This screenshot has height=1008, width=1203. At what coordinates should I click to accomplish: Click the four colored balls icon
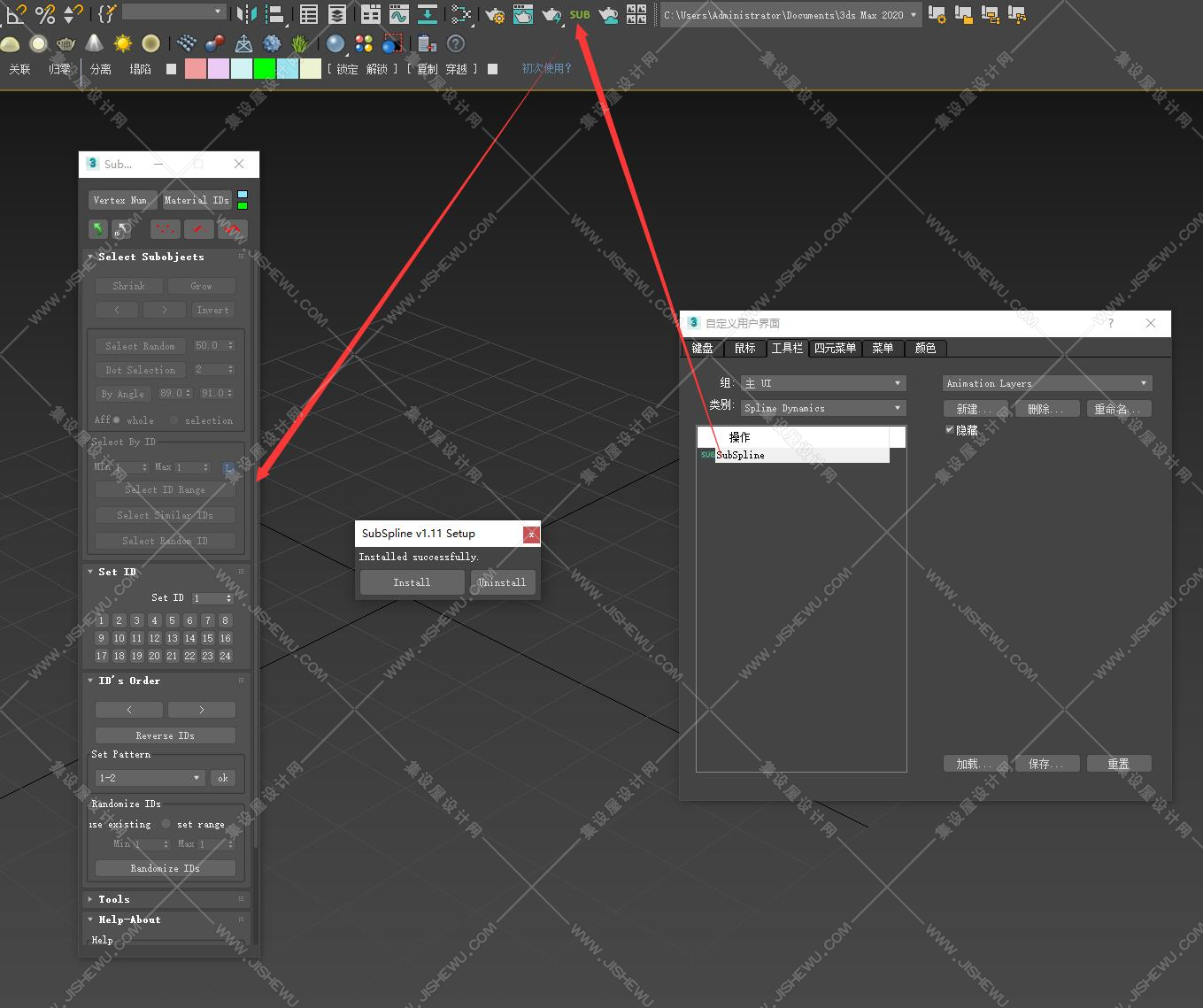click(364, 43)
